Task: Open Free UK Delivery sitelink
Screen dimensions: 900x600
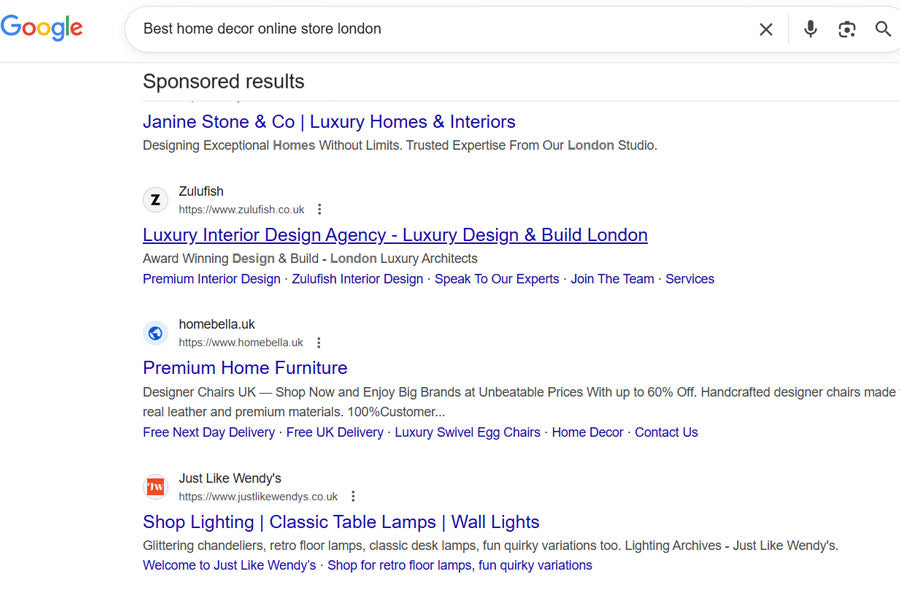Action: tap(335, 432)
